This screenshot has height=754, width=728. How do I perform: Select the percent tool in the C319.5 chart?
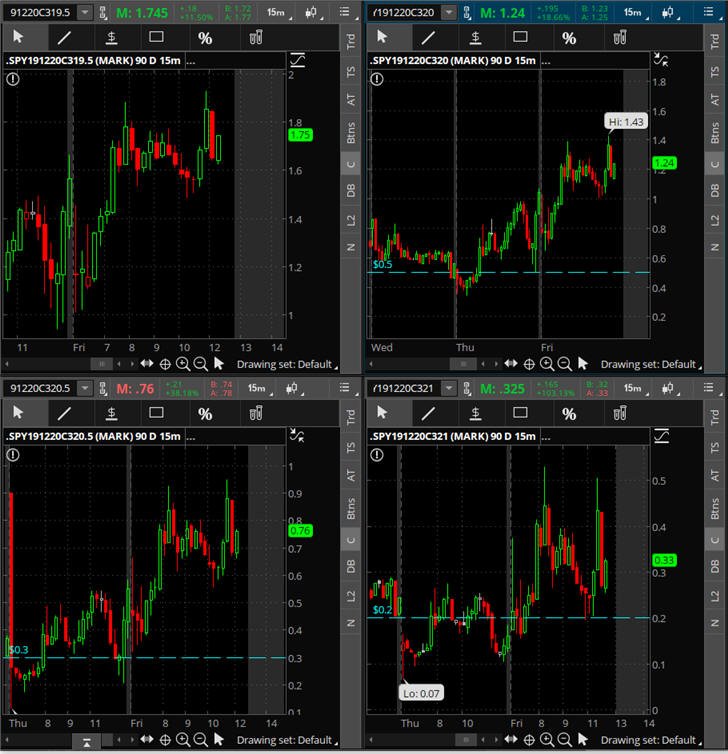point(205,38)
